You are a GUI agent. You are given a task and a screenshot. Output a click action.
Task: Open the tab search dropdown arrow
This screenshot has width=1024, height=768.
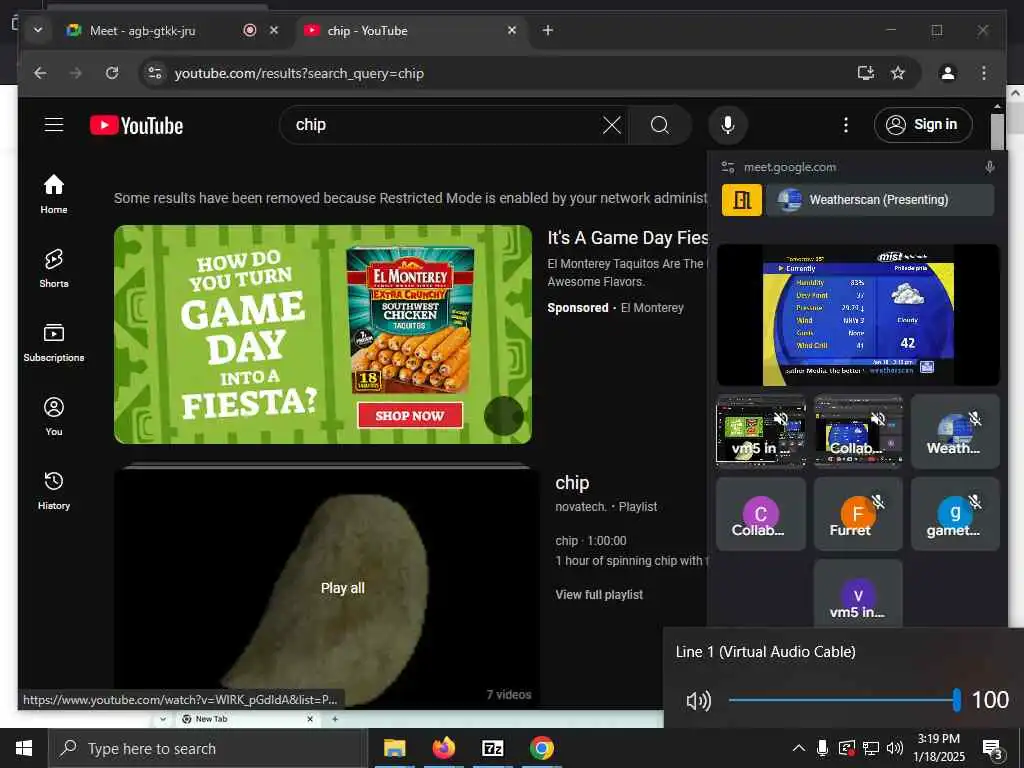coord(38,30)
